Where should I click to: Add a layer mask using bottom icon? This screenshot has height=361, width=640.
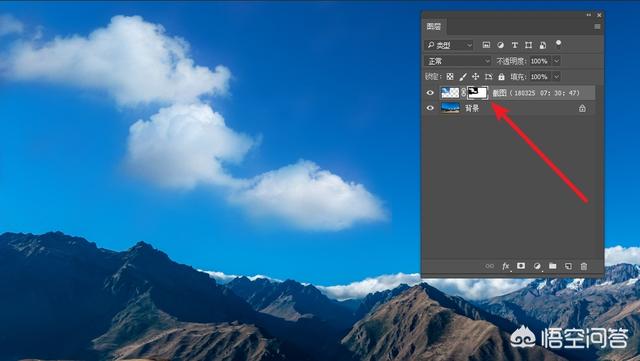click(521, 266)
